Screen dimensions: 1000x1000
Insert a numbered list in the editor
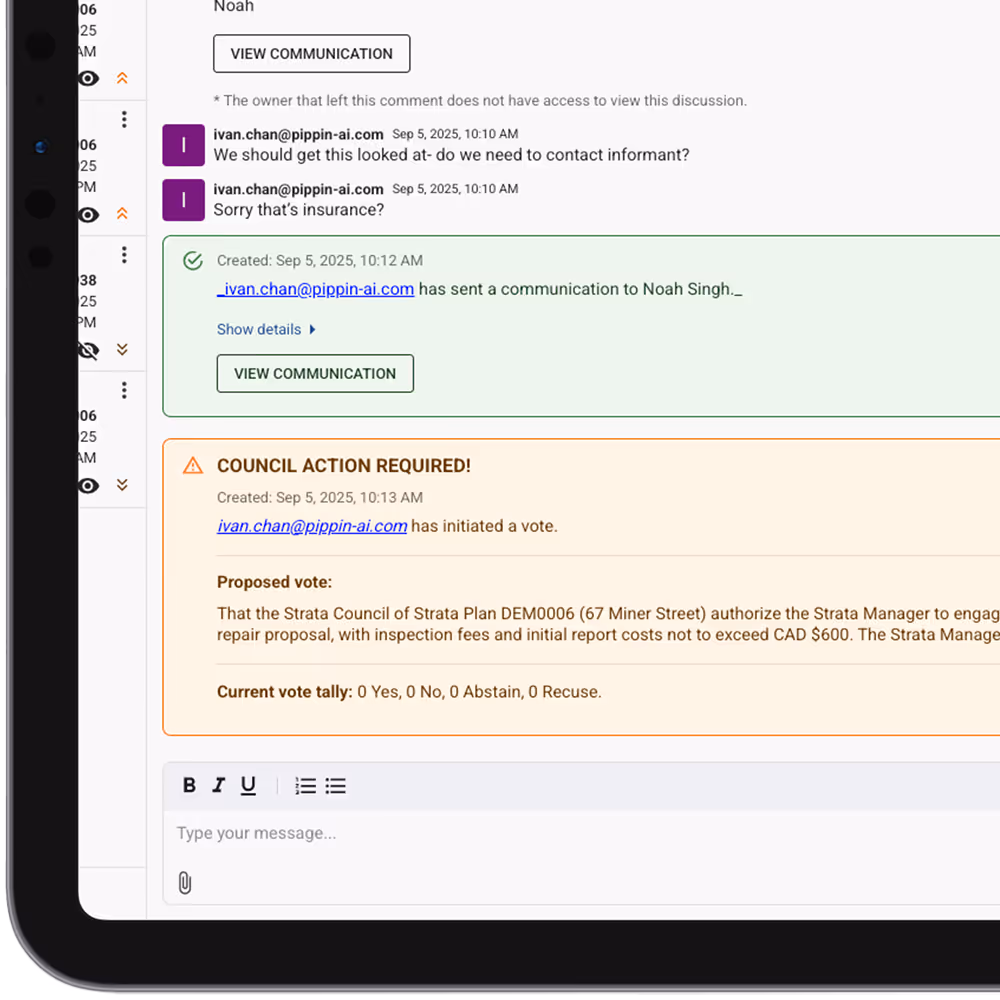click(305, 786)
